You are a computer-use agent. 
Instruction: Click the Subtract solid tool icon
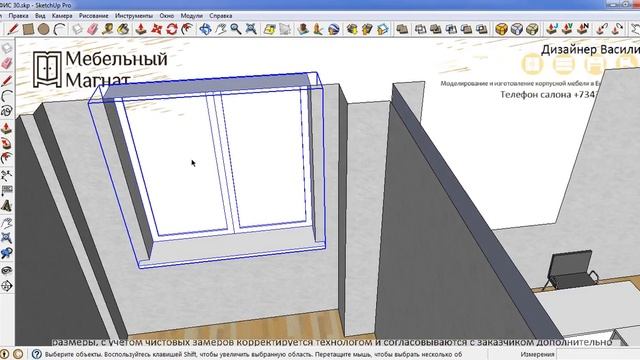coord(451,29)
